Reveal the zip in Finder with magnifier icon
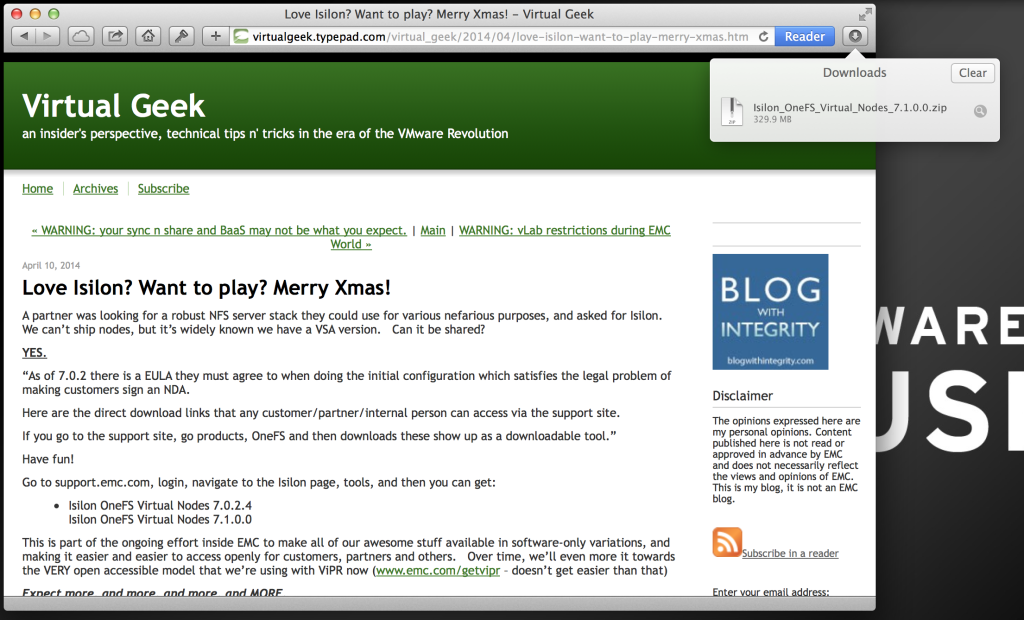The height and width of the screenshot is (620, 1024). (x=980, y=112)
